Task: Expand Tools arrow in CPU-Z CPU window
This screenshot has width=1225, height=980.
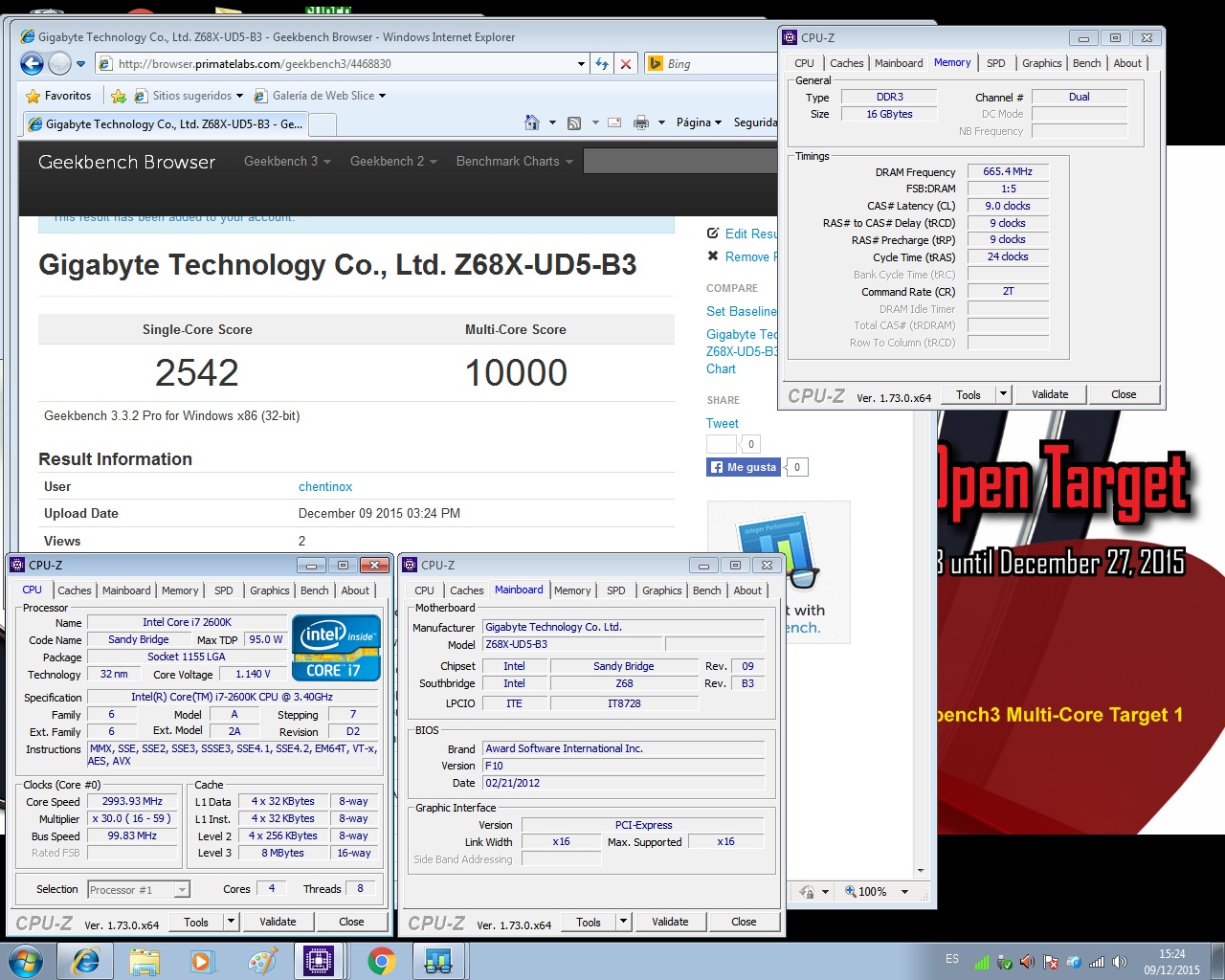Action: (x=231, y=922)
